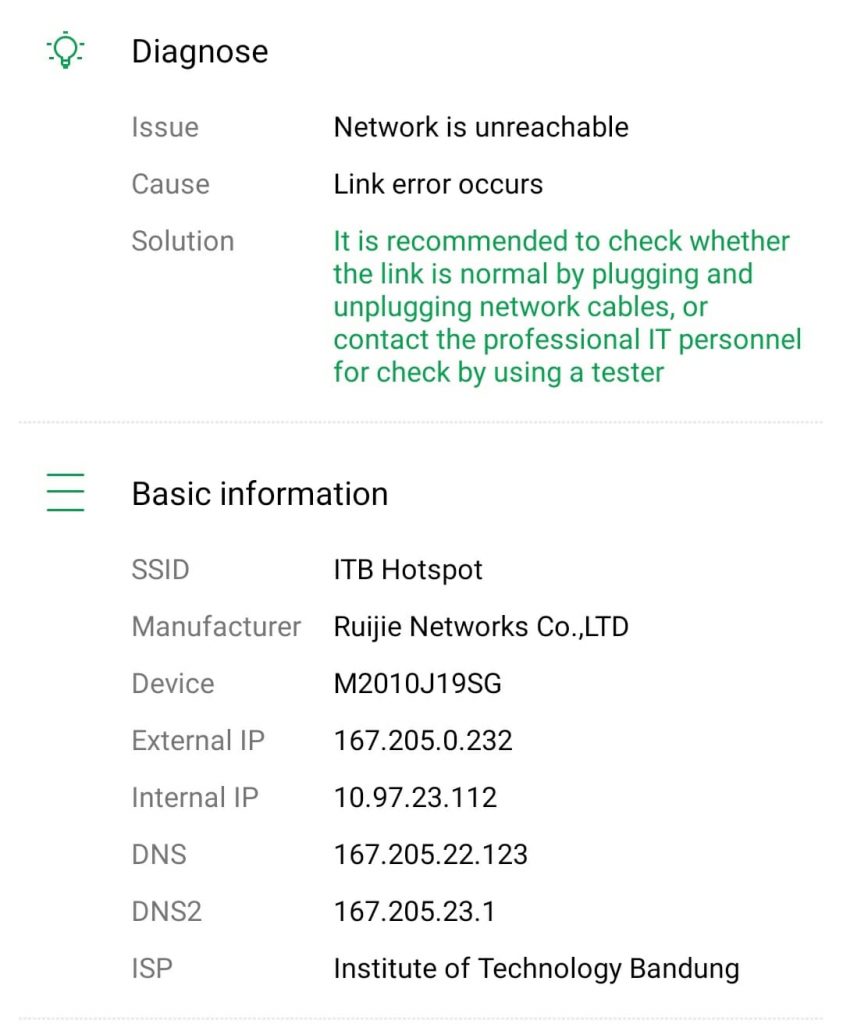This screenshot has width=843, height=1024.
Task: Tap the Network is unreachable issue
Action: tap(481, 127)
